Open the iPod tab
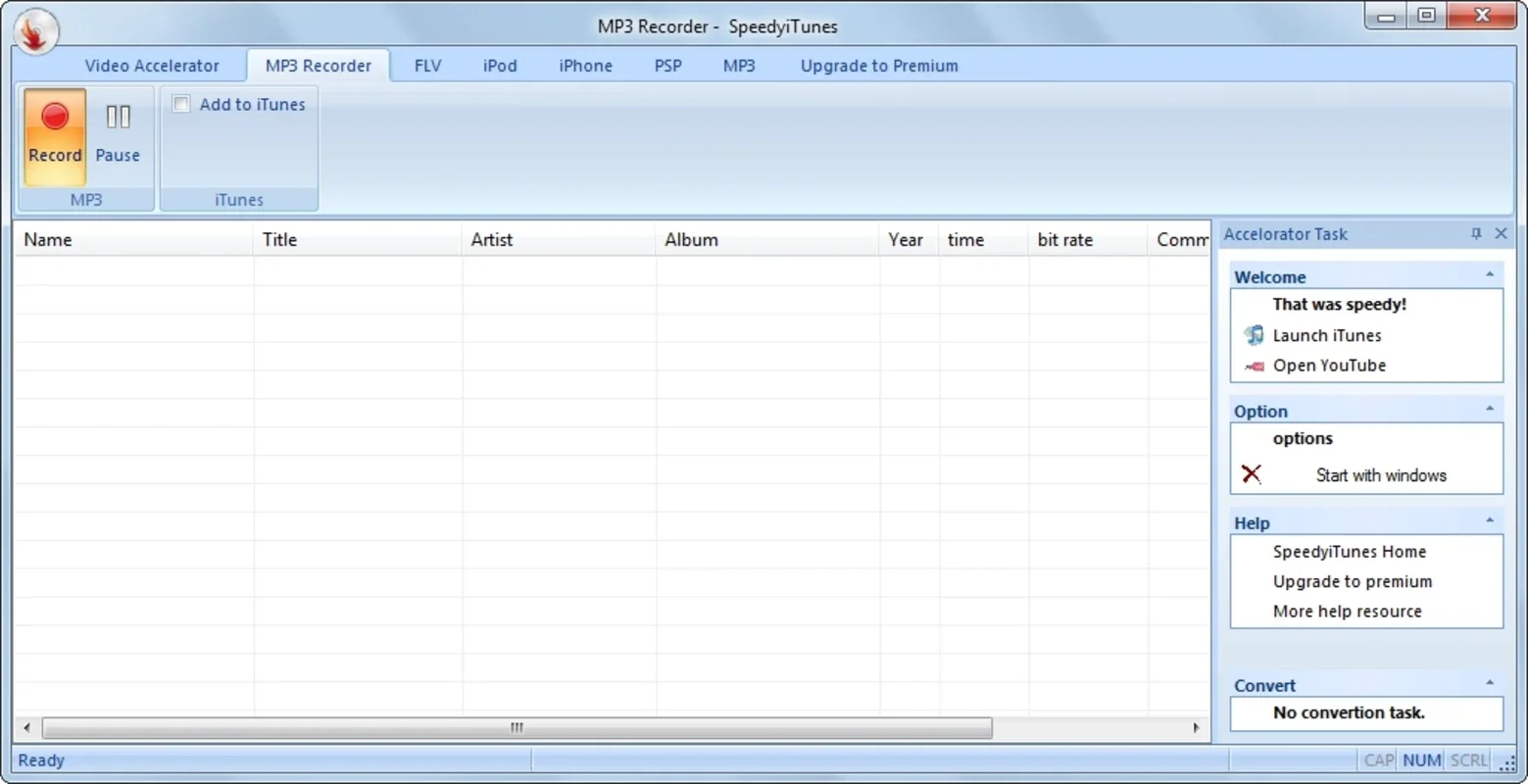This screenshot has width=1528, height=784. click(500, 66)
